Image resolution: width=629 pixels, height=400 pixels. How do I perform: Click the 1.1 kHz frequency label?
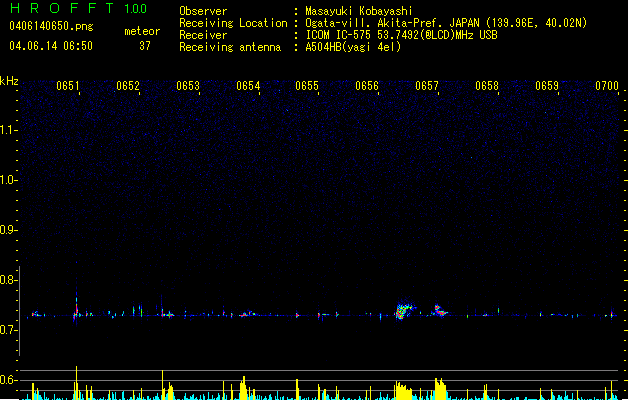[x=8, y=130]
